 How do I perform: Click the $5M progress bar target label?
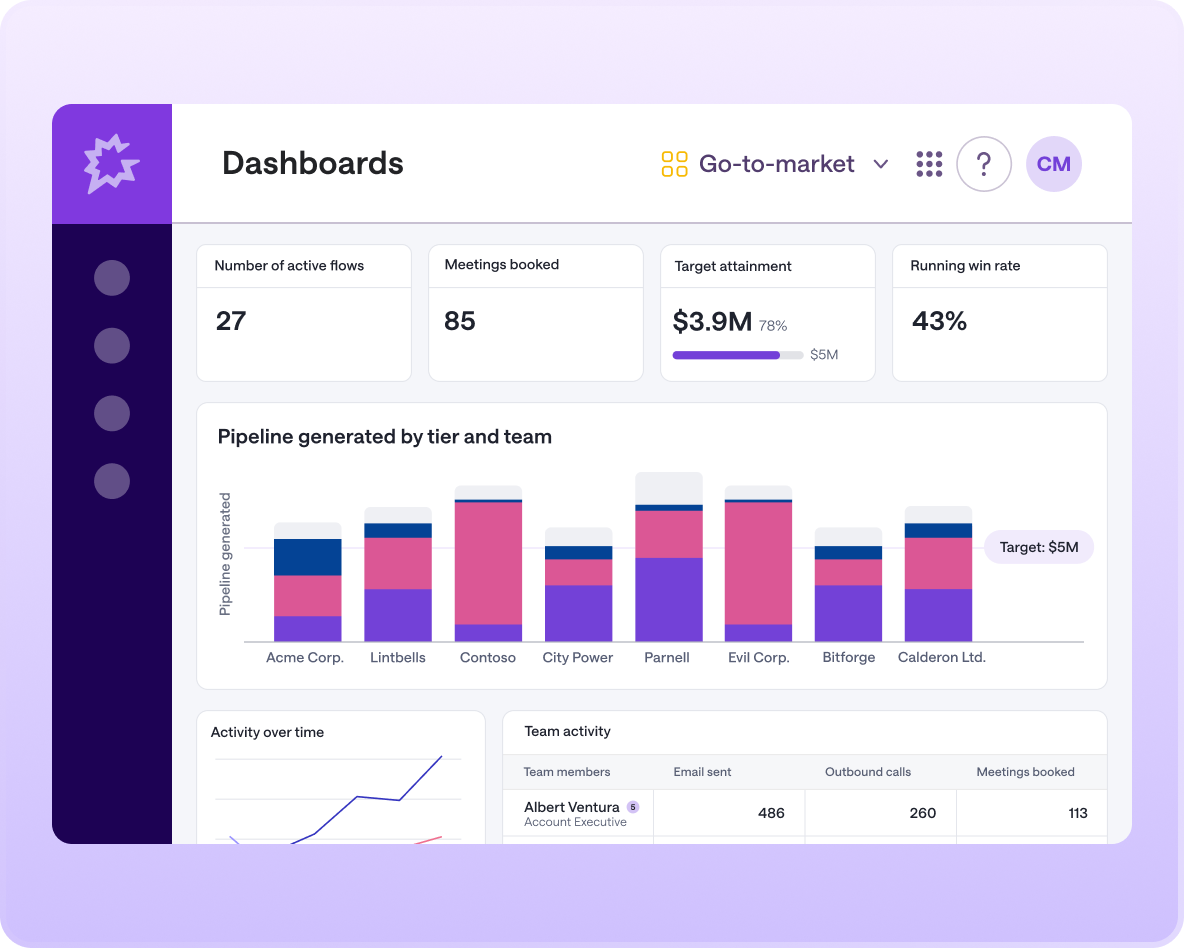tap(824, 355)
